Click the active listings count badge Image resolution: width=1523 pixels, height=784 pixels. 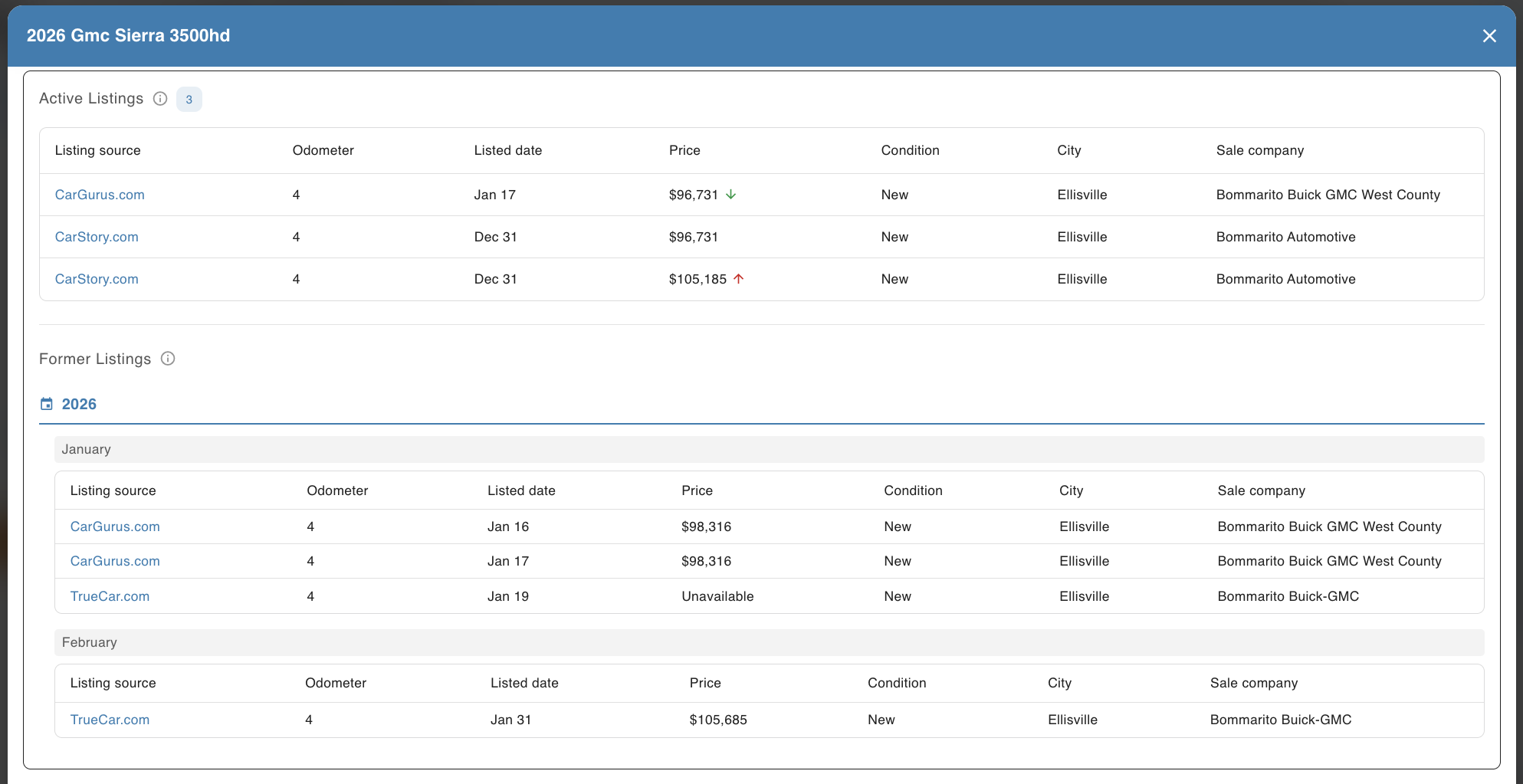[x=189, y=100]
